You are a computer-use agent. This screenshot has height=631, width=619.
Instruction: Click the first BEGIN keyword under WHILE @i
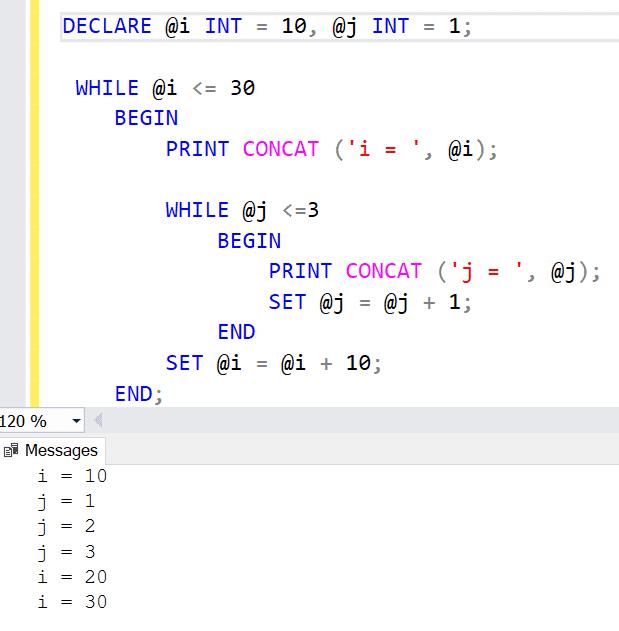point(146,118)
